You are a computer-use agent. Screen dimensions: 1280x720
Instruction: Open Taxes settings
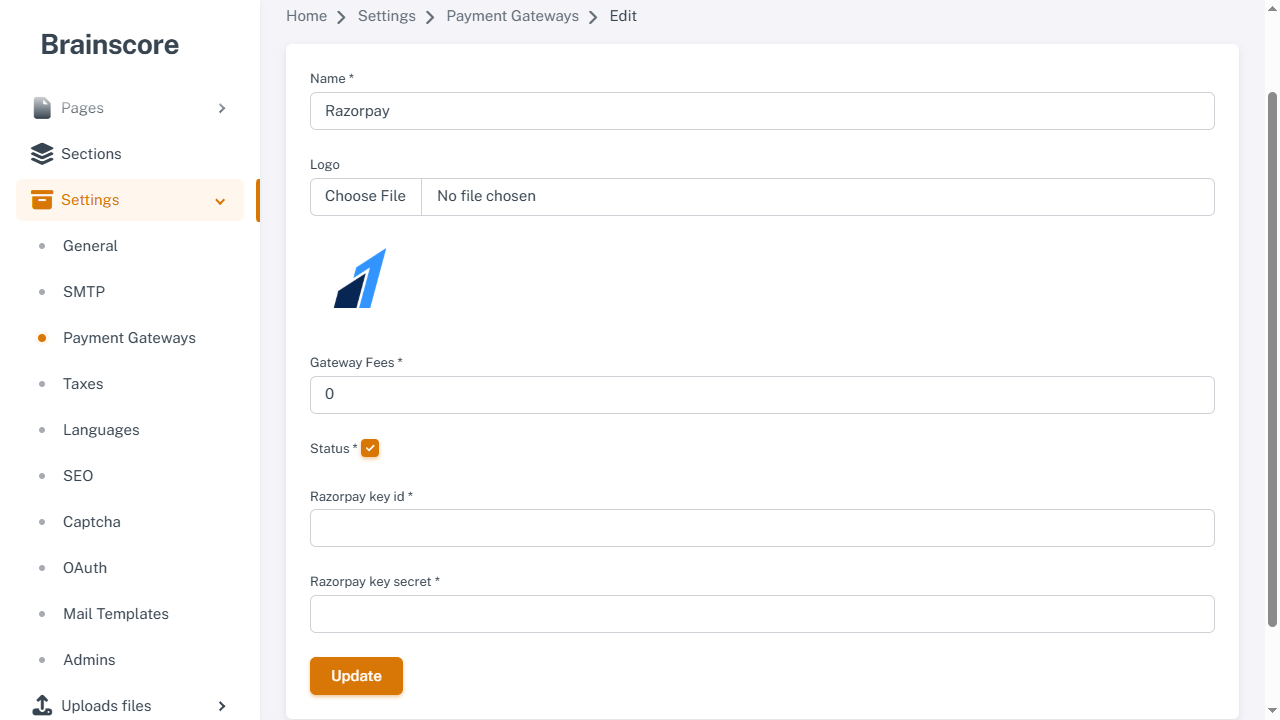pos(83,384)
